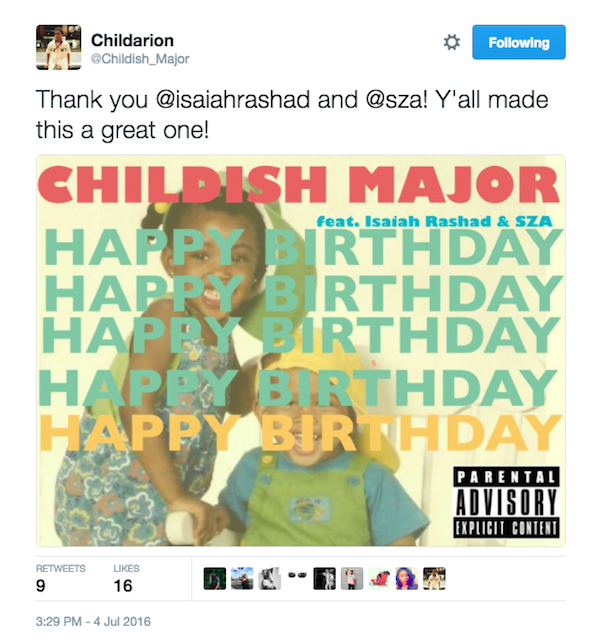This screenshot has width=600, height=642.
Task: Open the 3:29 PM - 4 Jul 2016 timestamp
Action: pos(93,622)
